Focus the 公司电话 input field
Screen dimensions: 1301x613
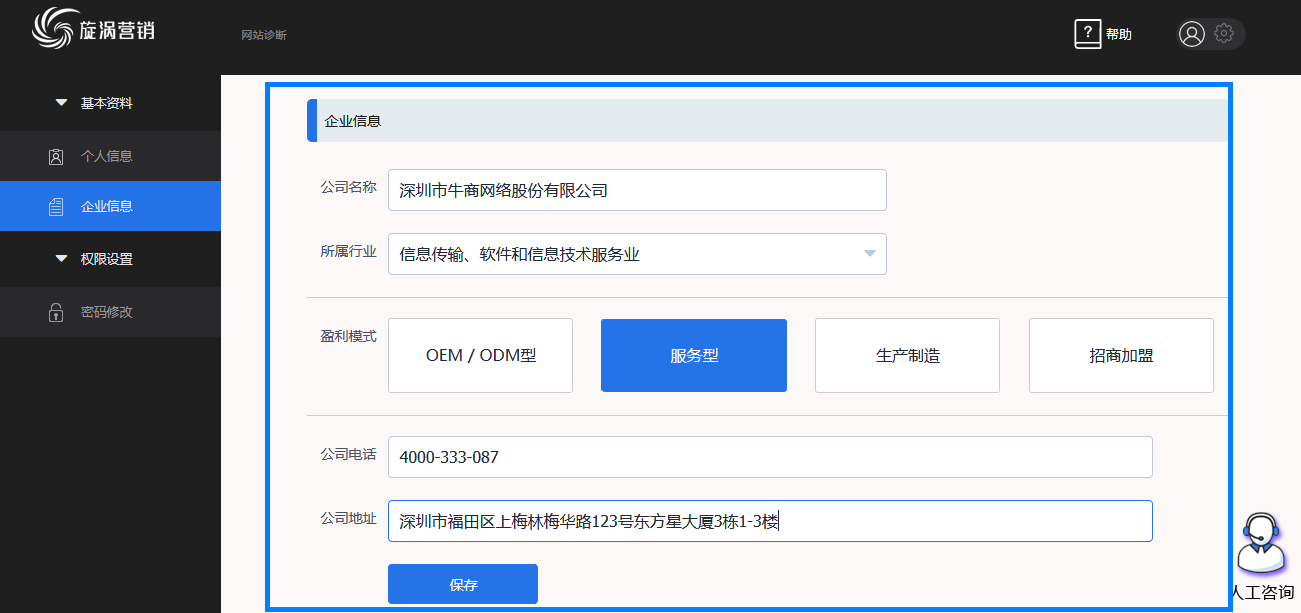770,457
